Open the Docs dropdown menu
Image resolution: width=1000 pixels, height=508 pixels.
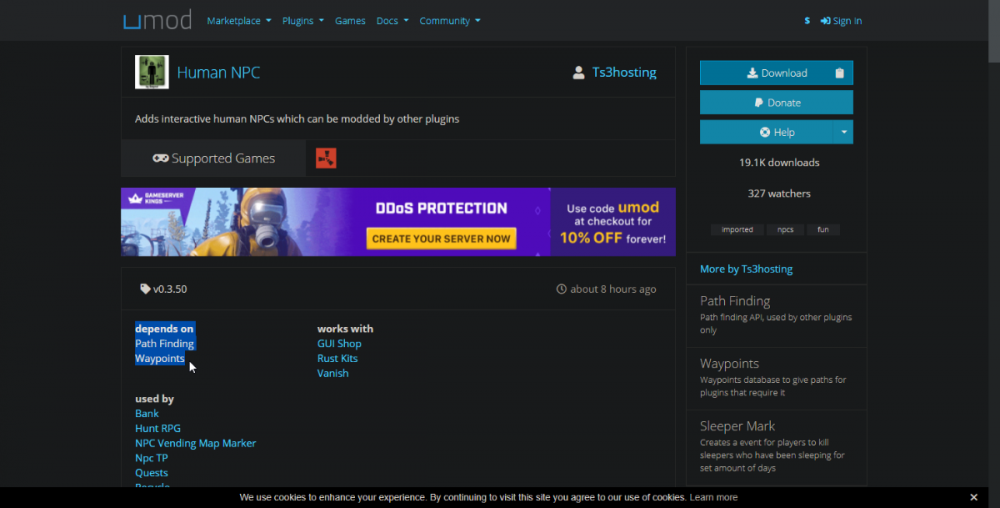tap(392, 21)
